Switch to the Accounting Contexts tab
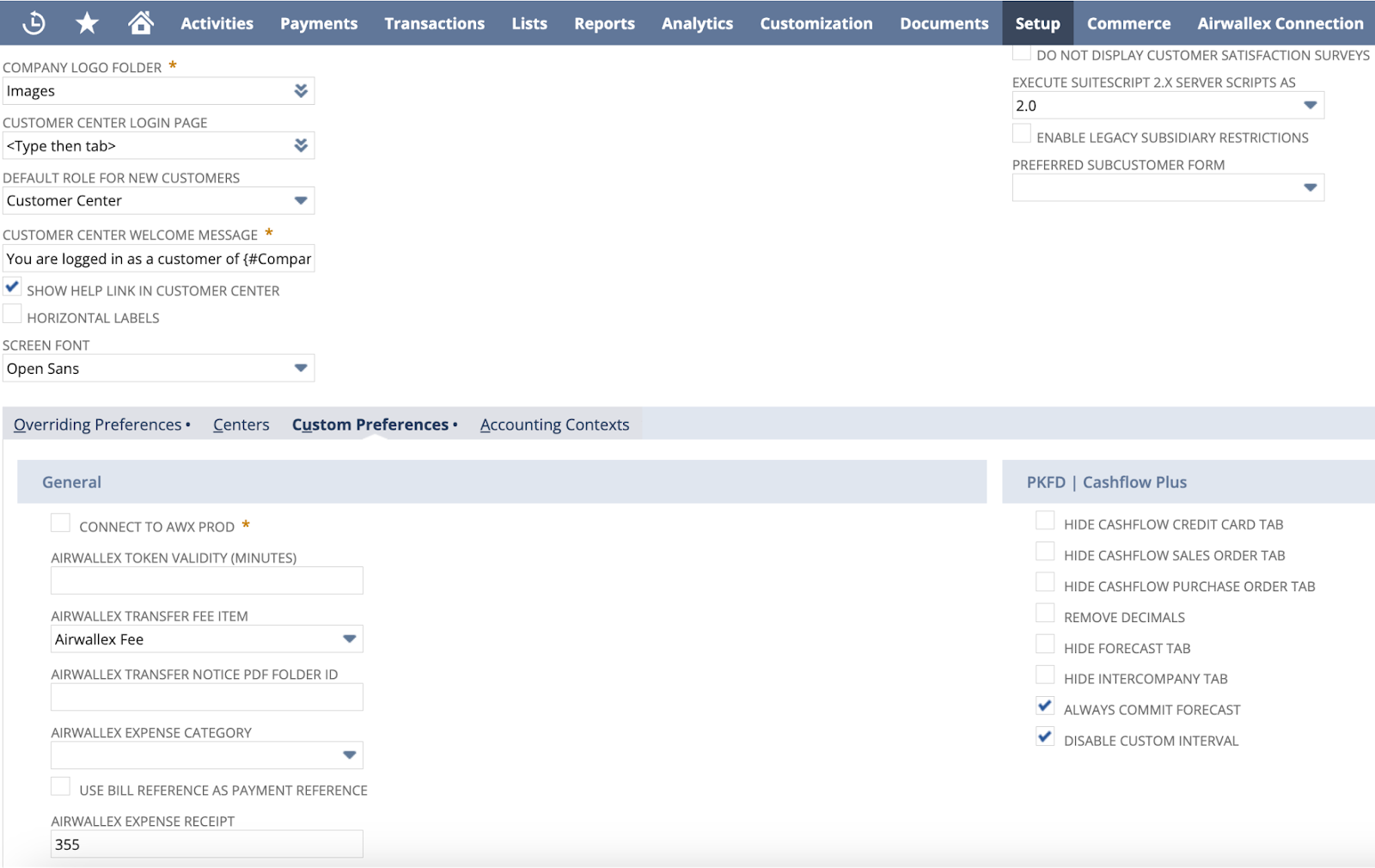The height and width of the screenshot is (868, 1375). [x=554, y=424]
